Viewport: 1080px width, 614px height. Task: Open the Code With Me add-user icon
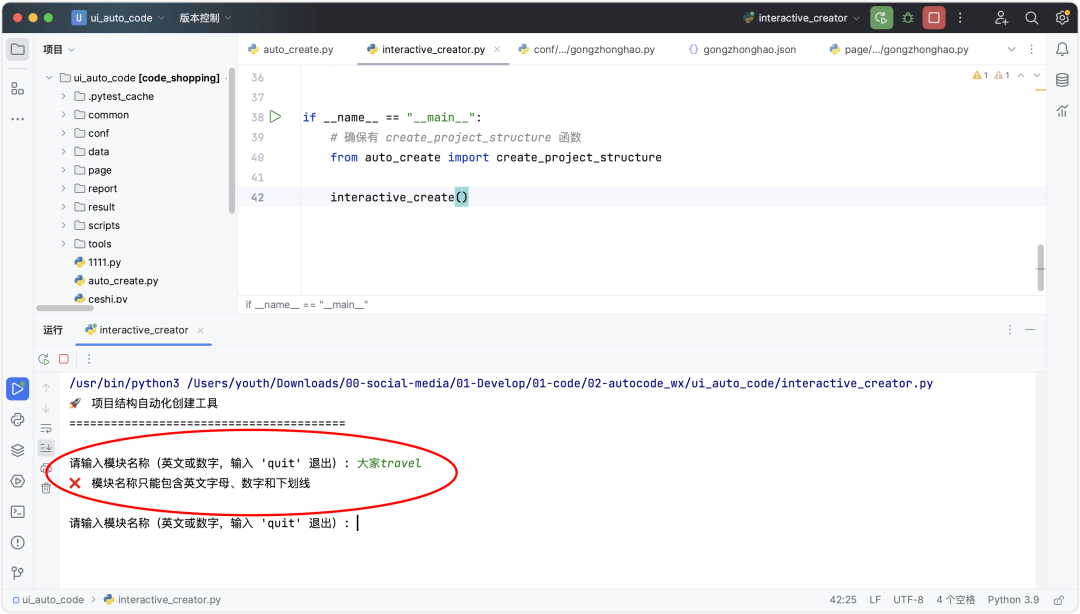pyautogui.click(x=1001, y=18)
